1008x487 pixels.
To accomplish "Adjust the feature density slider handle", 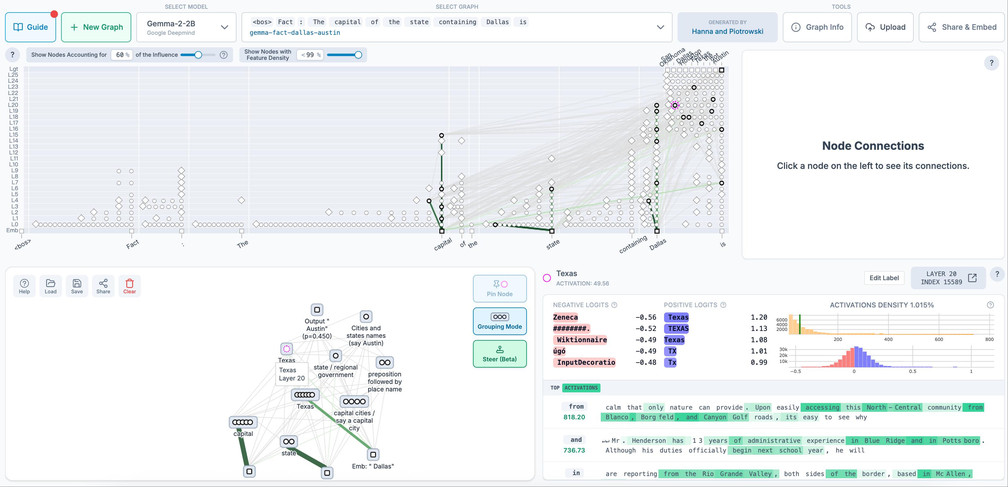I will tap(358, 55).
